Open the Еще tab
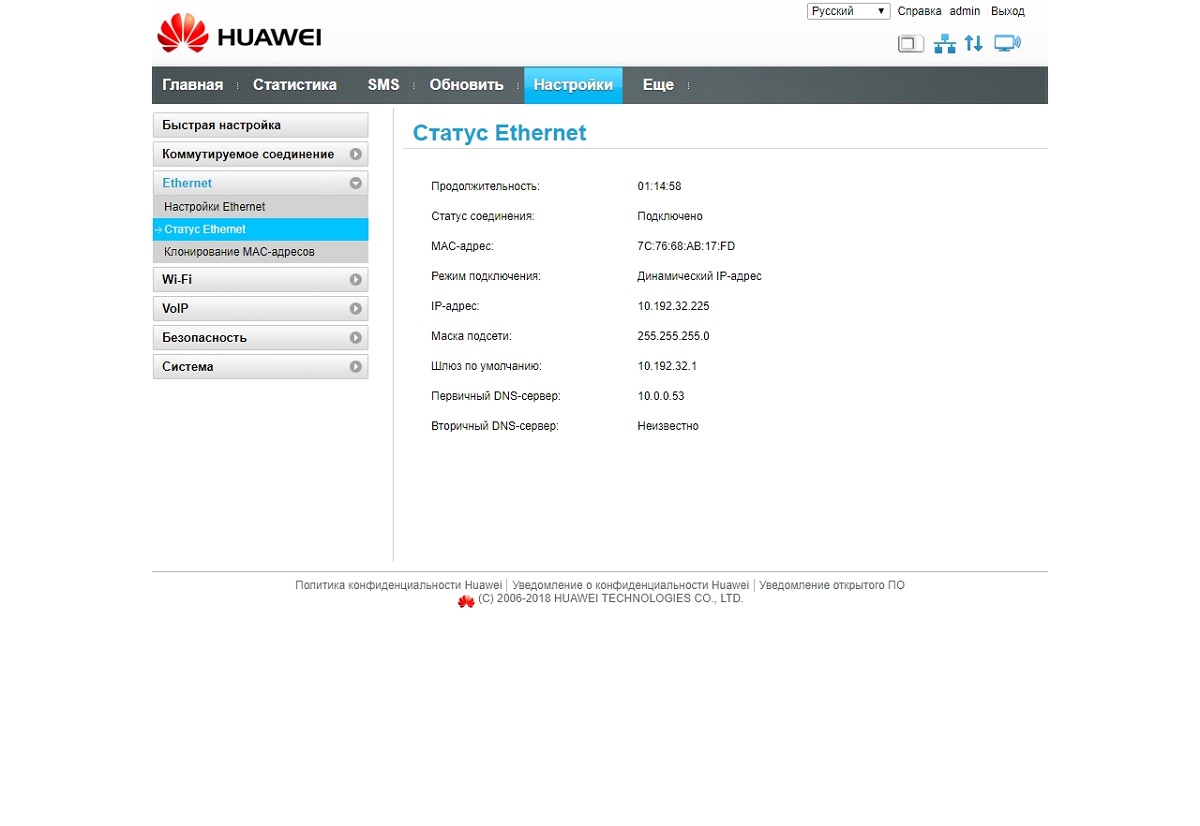This screenshot has width=1200, height=826. click(658, 85)
